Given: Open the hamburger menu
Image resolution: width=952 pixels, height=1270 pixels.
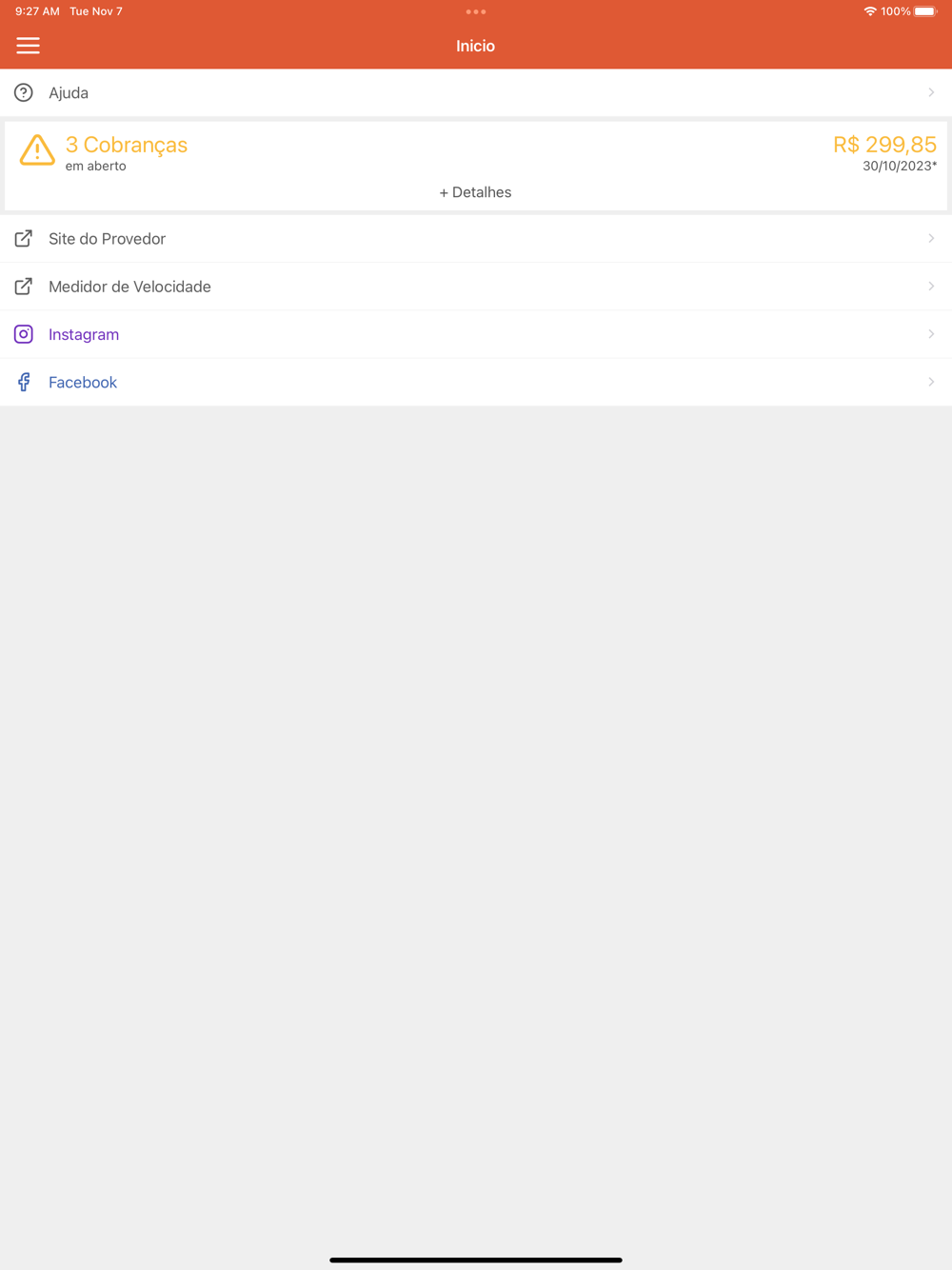Looking at the screenshot, I should [x=28, y=46].
